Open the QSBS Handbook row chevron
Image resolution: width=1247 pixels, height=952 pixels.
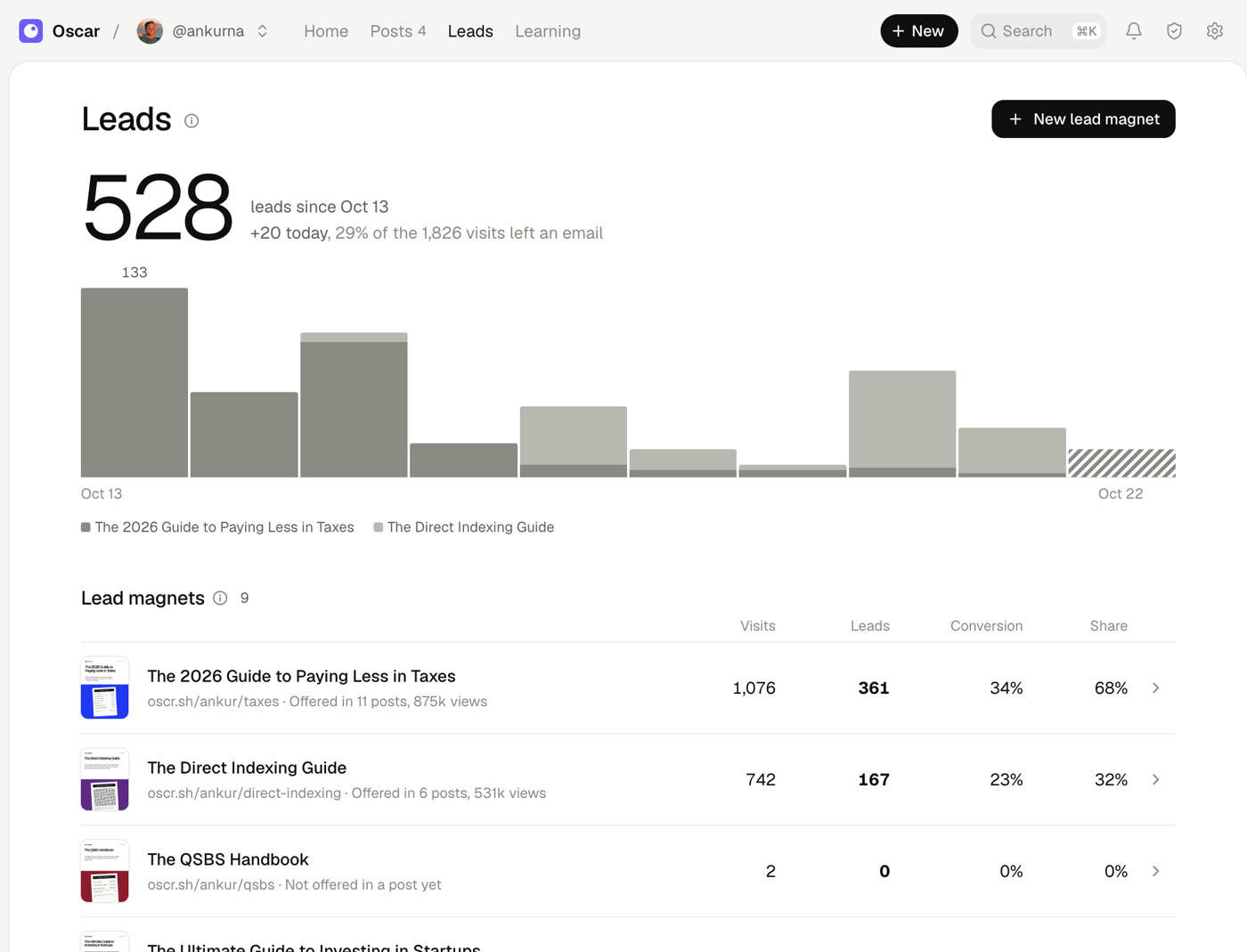[1155, 872]
